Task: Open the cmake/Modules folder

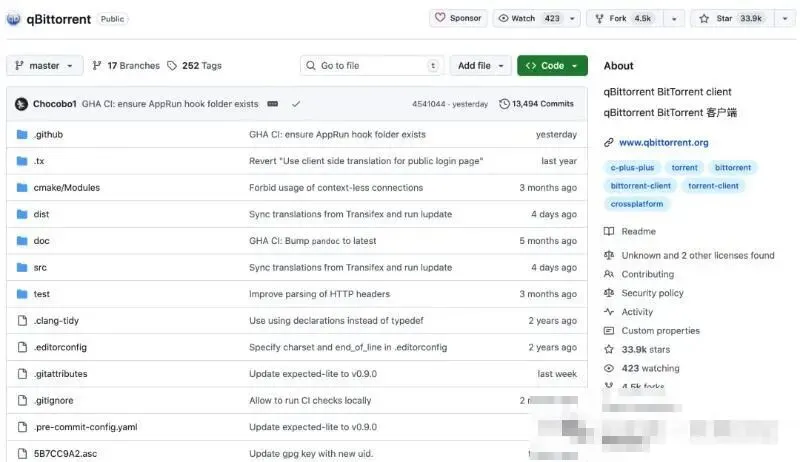Action: (x=67, y=188)
